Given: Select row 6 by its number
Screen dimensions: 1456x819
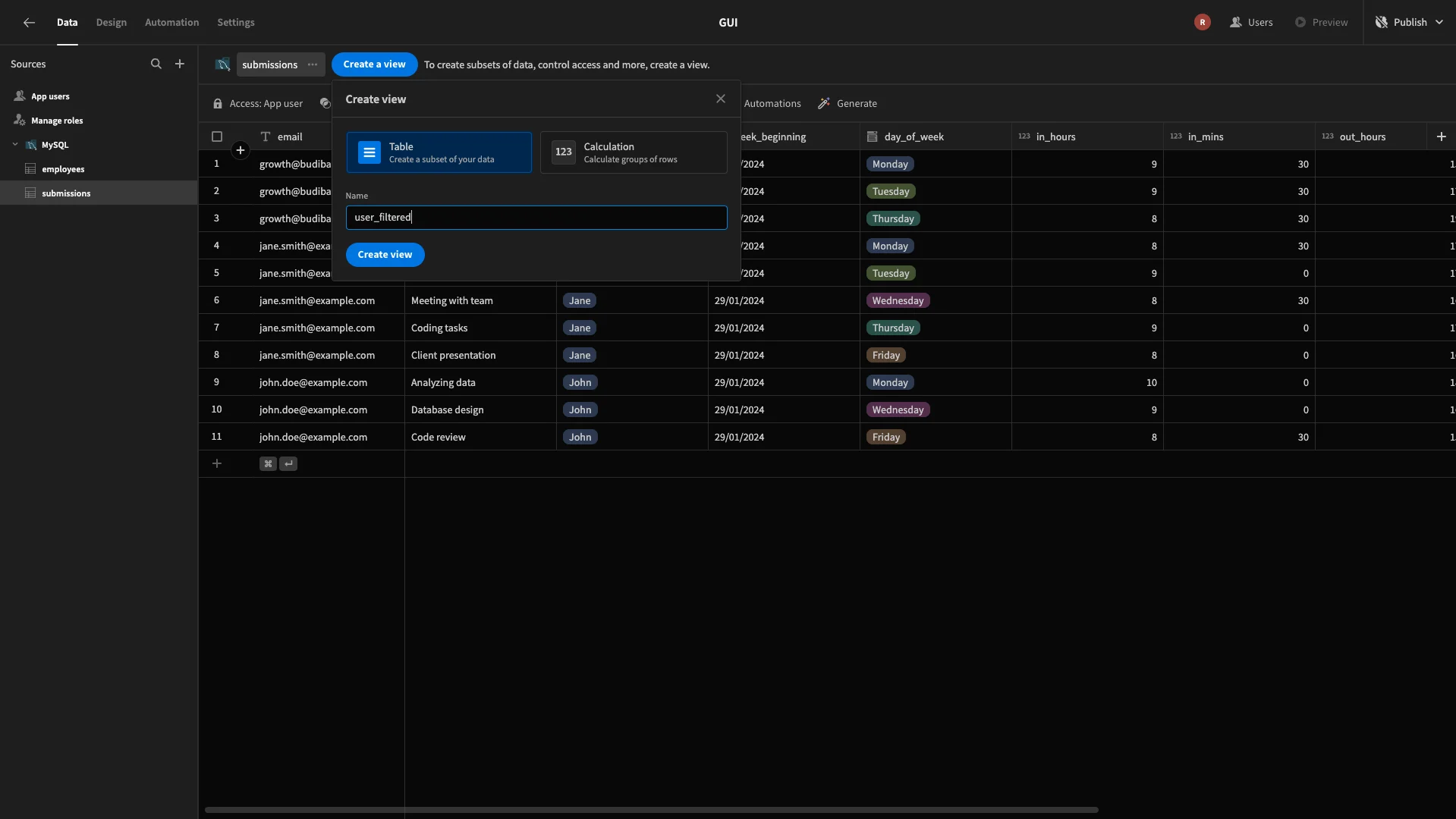Looking at the screenshot, I should pyautogui.click(x=217, y=301).
